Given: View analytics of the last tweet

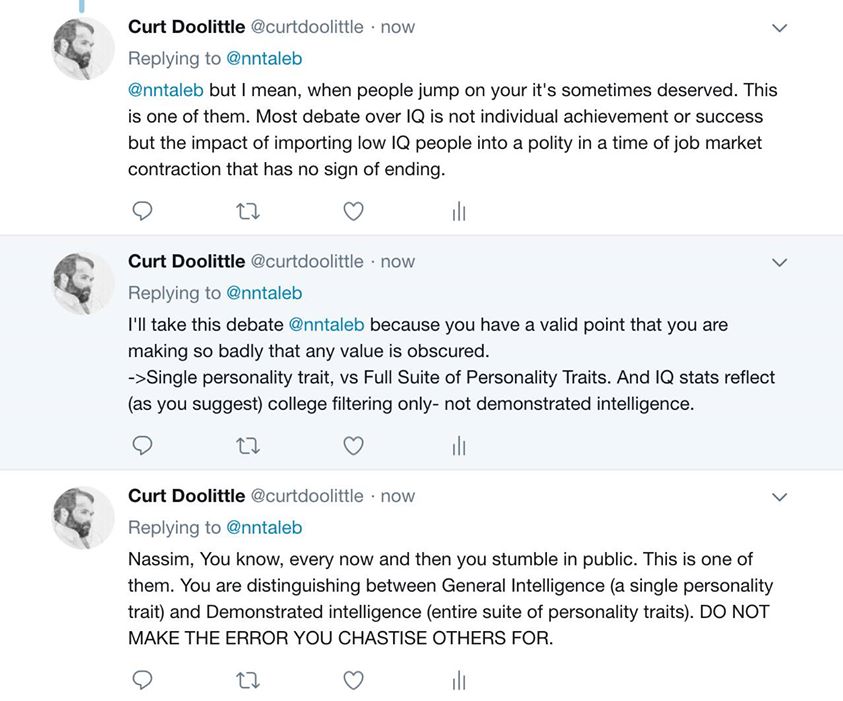Looking at the screenshot, I should tap(459, 680).
